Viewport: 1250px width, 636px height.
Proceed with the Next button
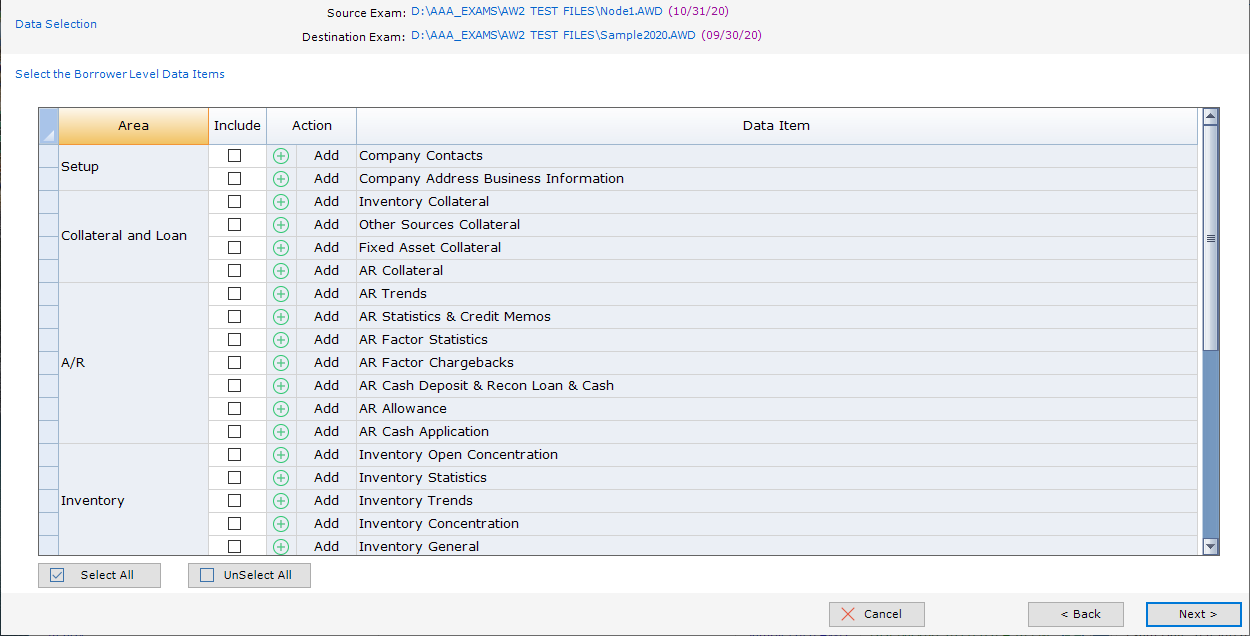(1193, 614)
